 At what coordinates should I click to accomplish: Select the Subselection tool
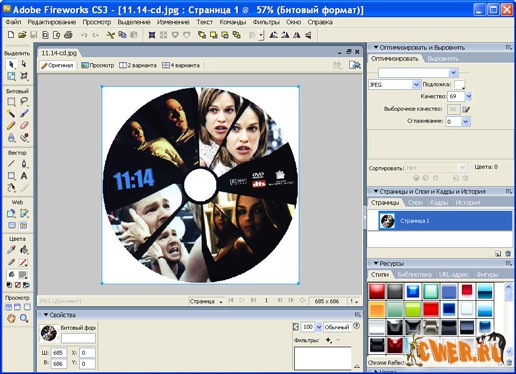point(24,64)
